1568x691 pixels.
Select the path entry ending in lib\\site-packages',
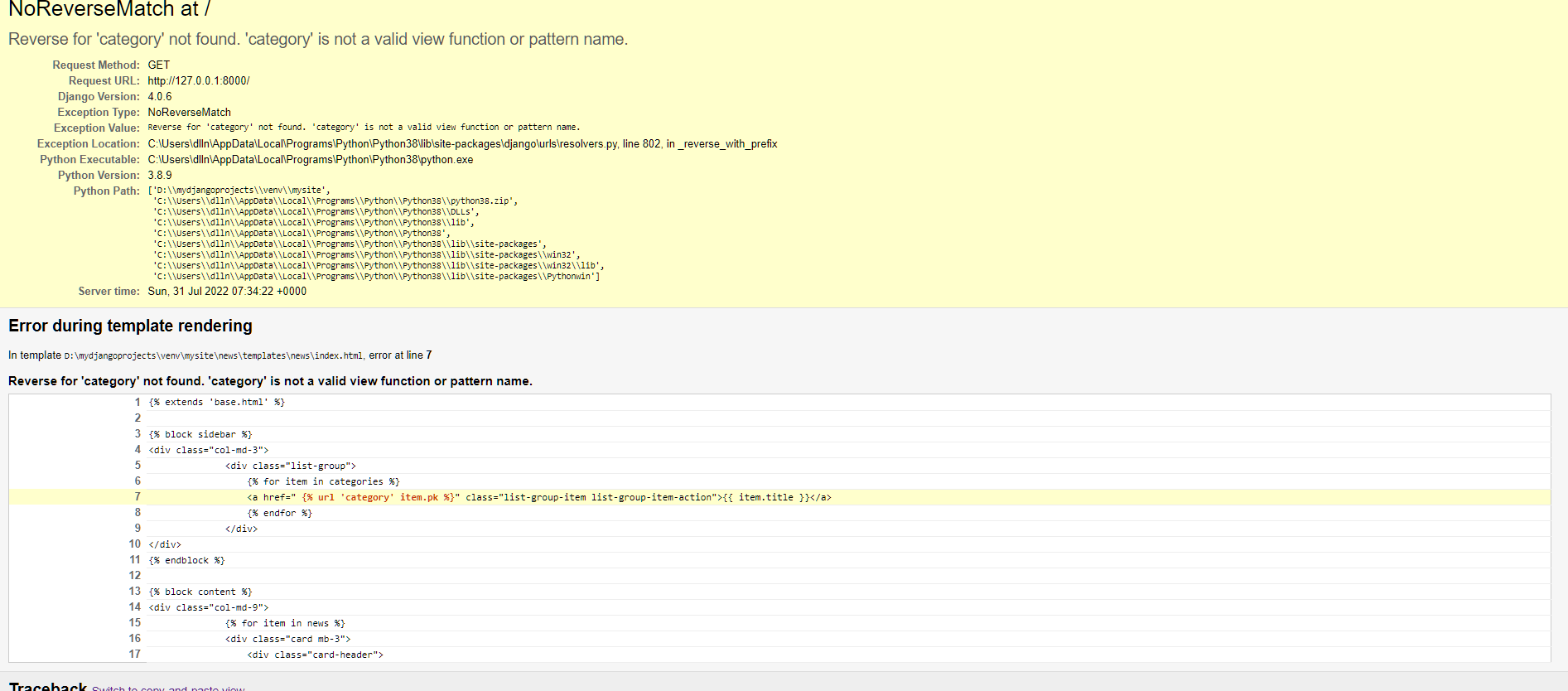coord(350,244)
